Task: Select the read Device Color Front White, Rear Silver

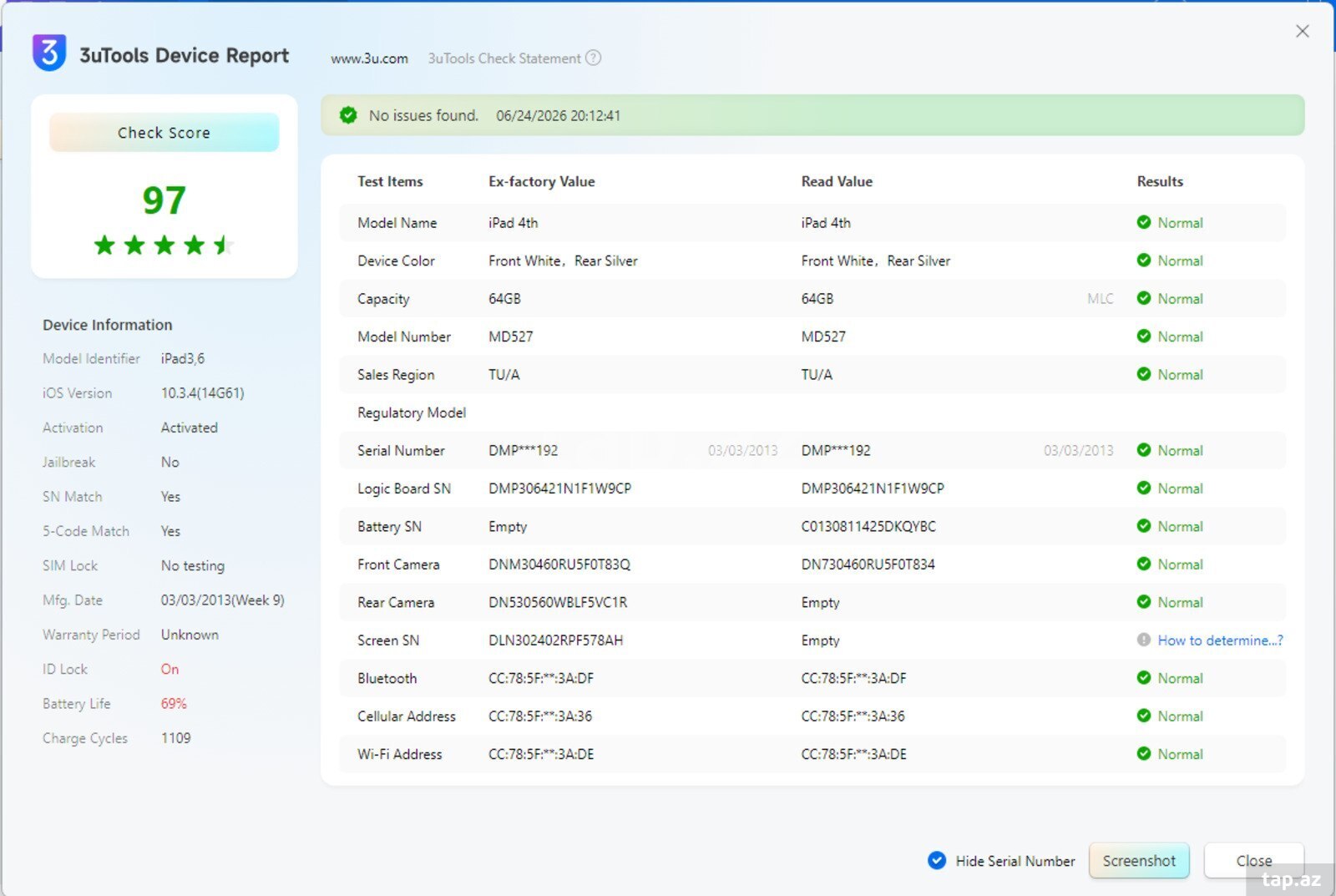Action: pyautogui.click(x=876, y=261)
